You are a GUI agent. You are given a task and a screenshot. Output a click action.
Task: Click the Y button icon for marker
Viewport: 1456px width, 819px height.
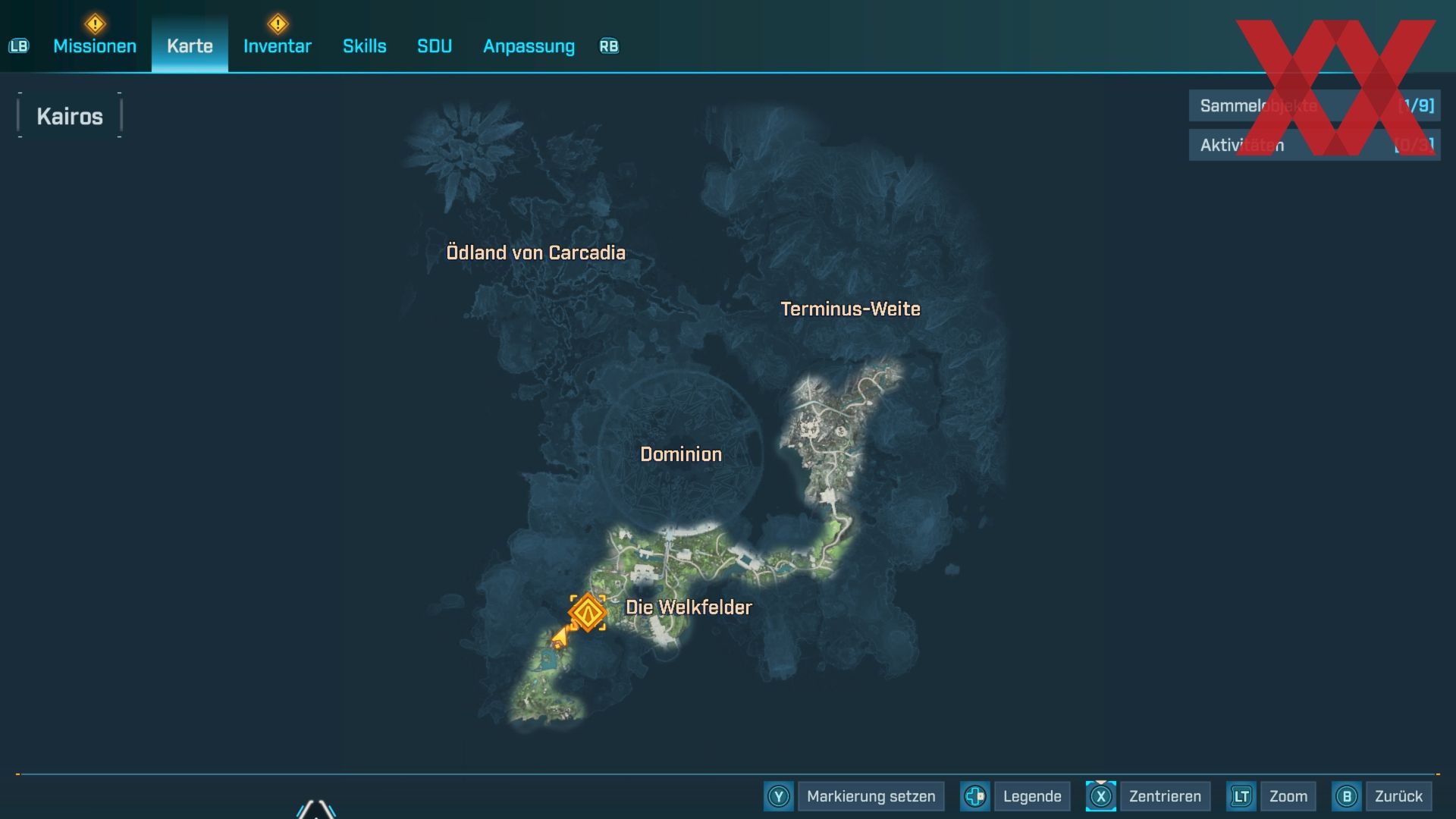pyautogui.click(x=778, y=796)
